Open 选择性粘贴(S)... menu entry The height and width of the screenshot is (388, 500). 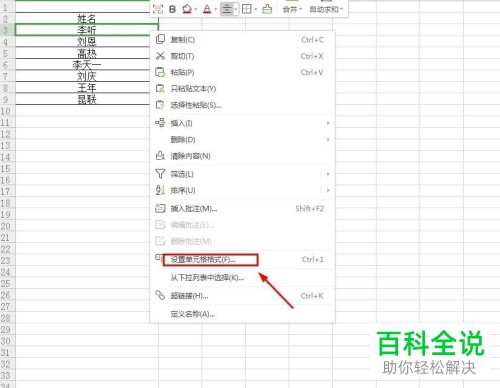pos(242,105)
